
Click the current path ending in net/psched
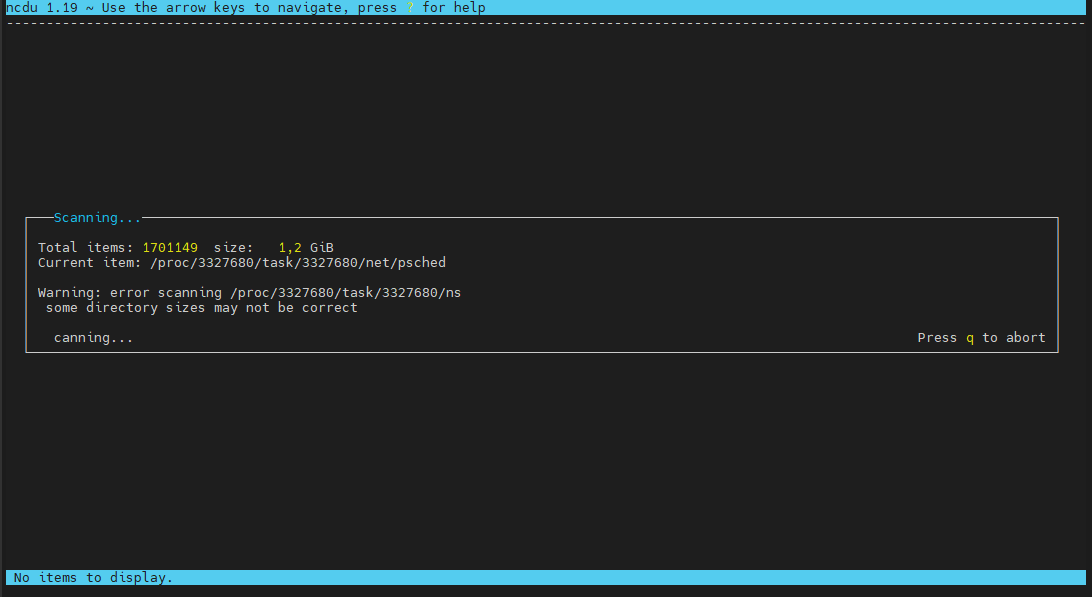click(x=297, y=263)
